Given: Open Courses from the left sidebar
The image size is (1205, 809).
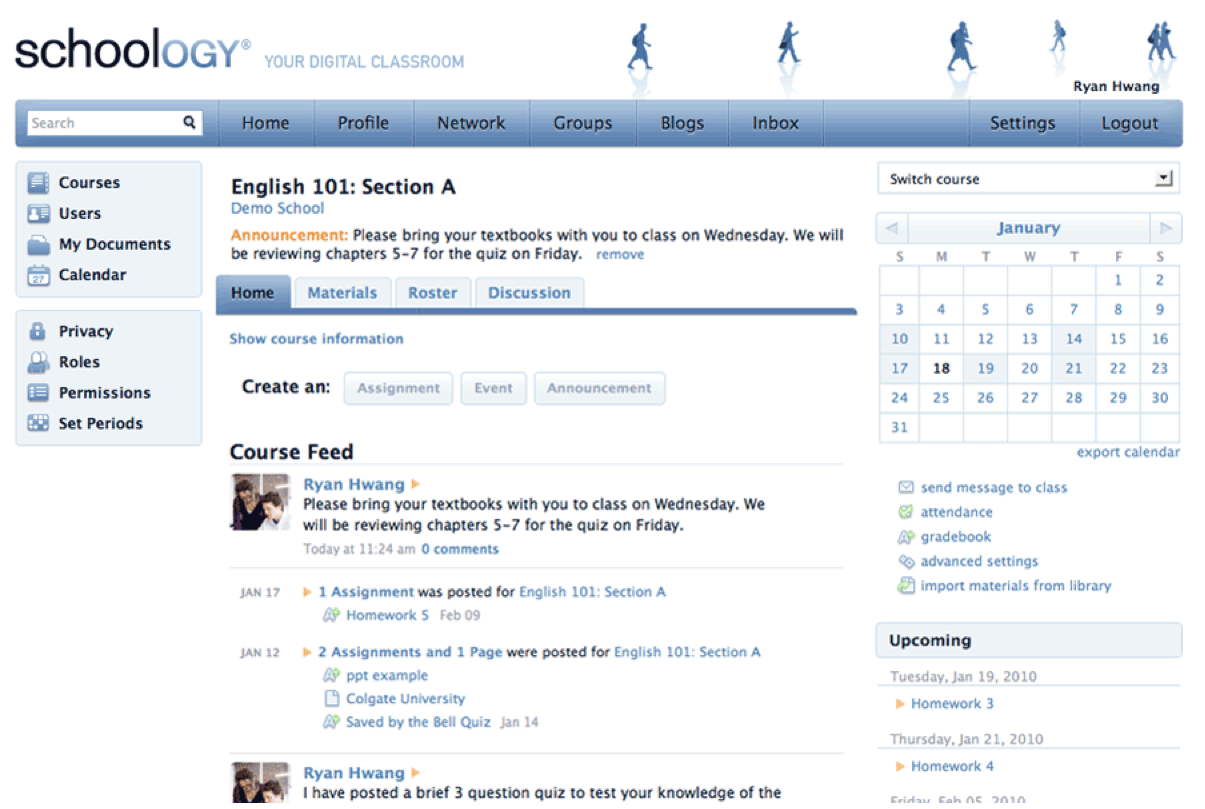Looking at the screenshot, I should [37, 182].
